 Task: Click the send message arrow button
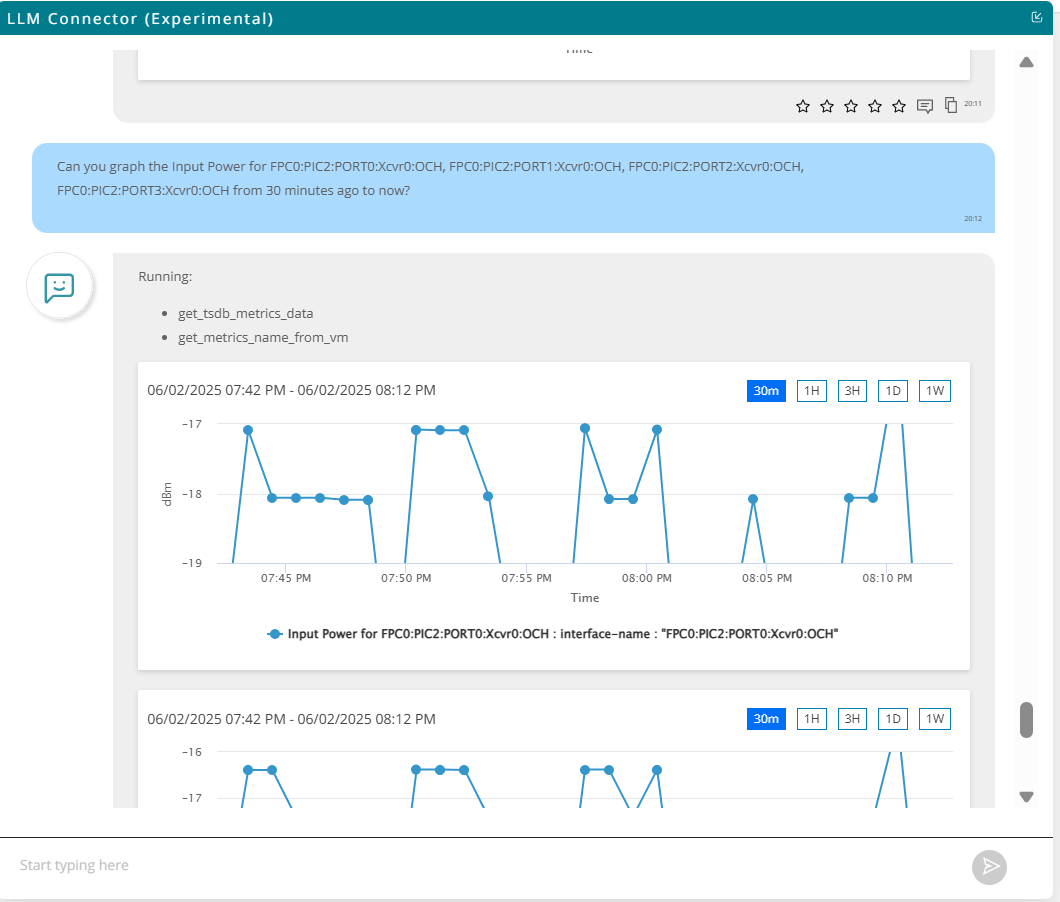[x=989, y=866]
